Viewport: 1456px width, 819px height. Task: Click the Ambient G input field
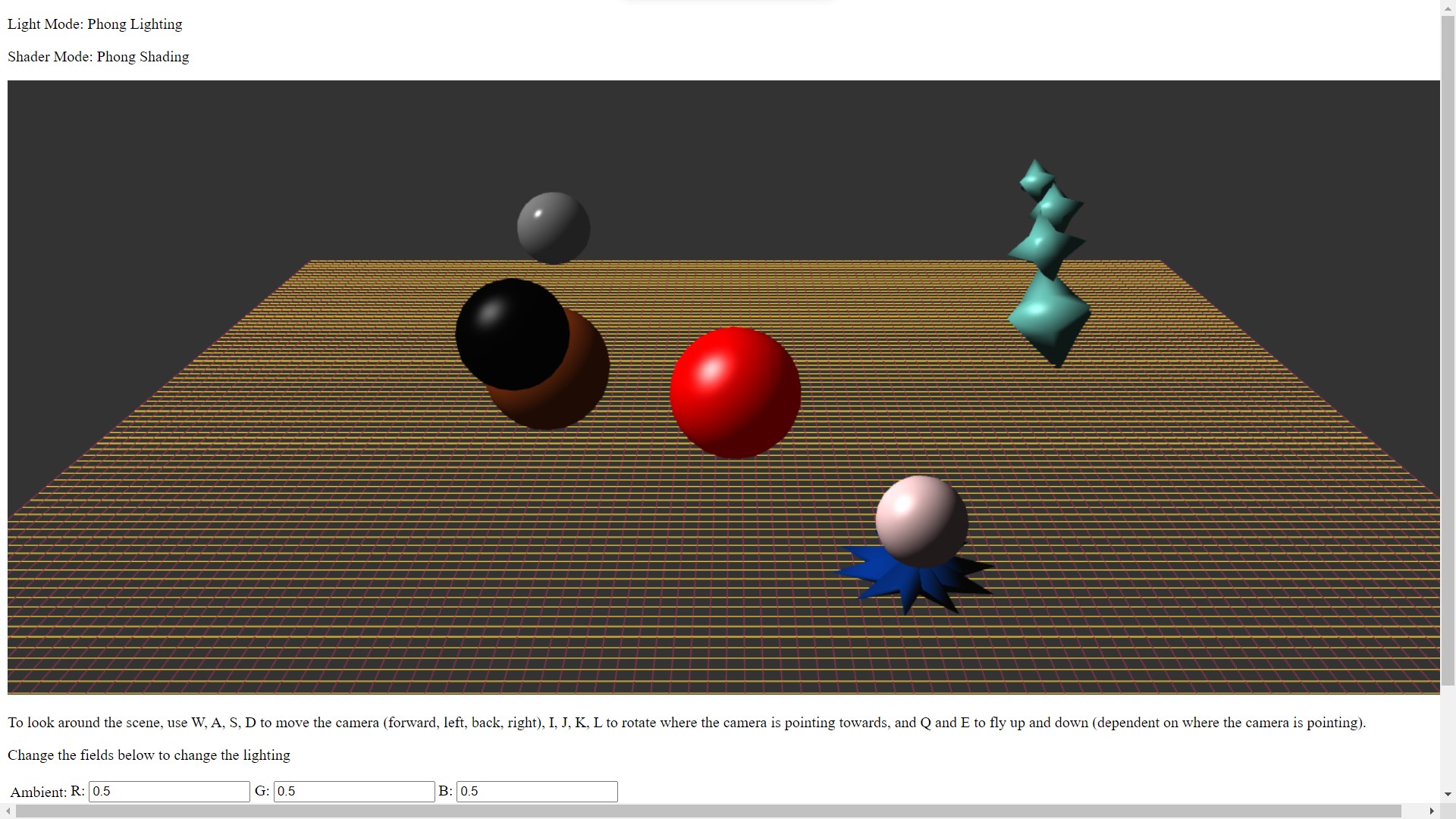pos(353,791)
